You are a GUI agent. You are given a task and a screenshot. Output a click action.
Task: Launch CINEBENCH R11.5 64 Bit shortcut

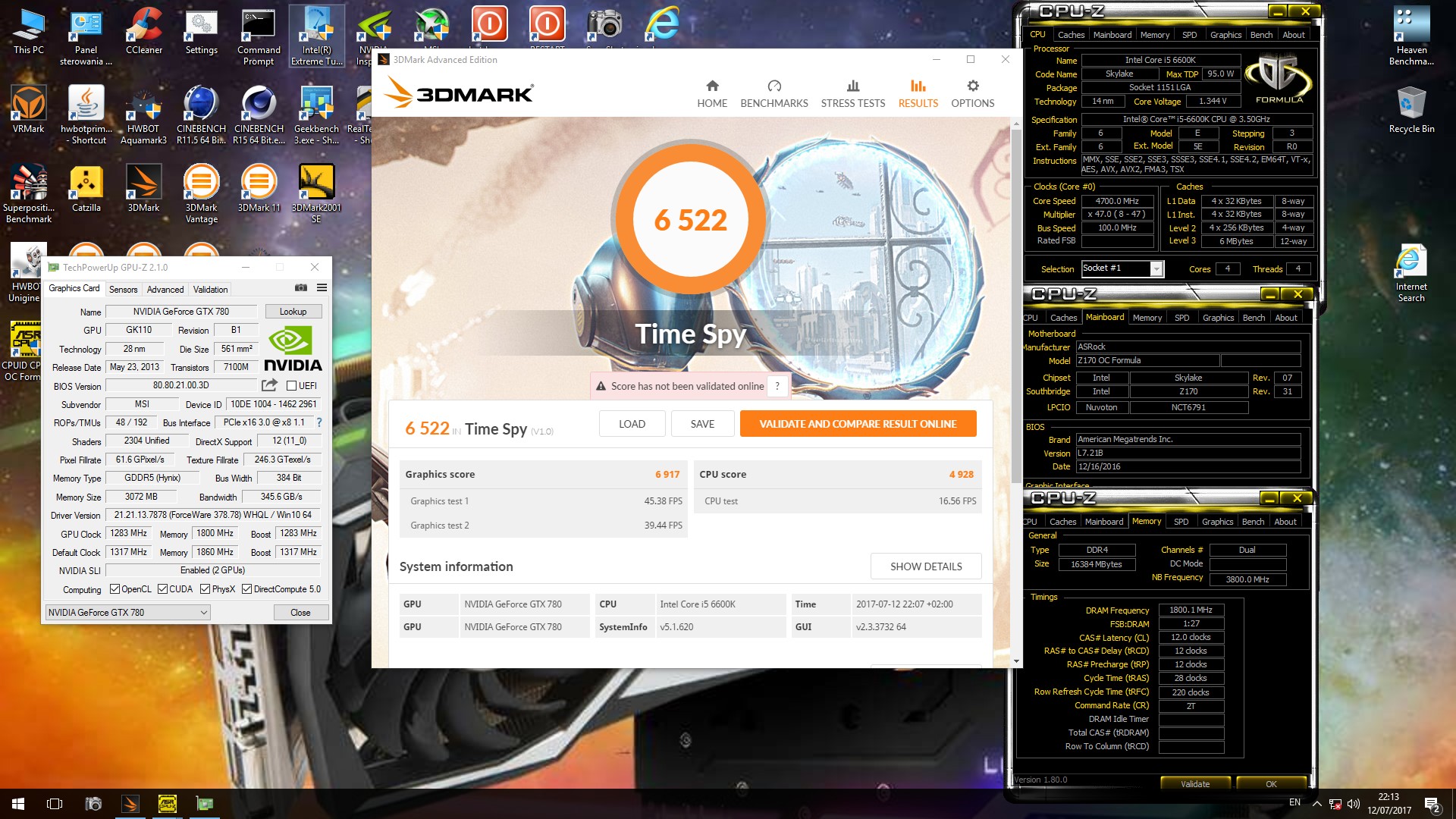click(x=202, y=115)
